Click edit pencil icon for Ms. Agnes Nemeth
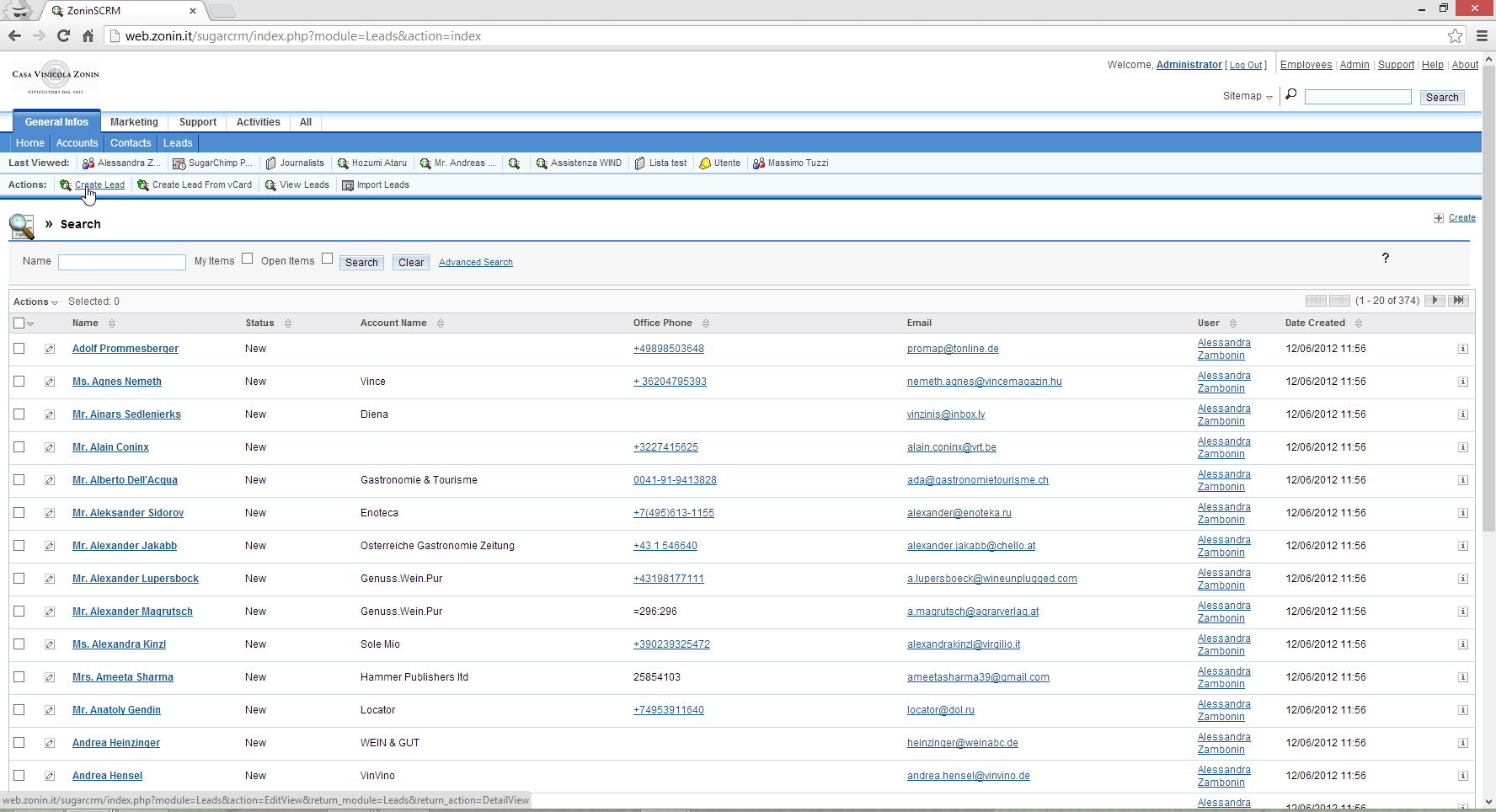This screenshot has height=812, width=1496. pyautogui.click(x=50, y=382)
